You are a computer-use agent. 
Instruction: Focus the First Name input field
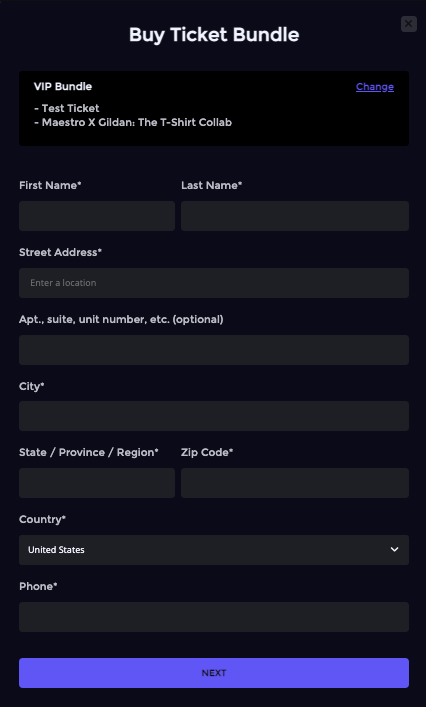[x=97, y=216]
